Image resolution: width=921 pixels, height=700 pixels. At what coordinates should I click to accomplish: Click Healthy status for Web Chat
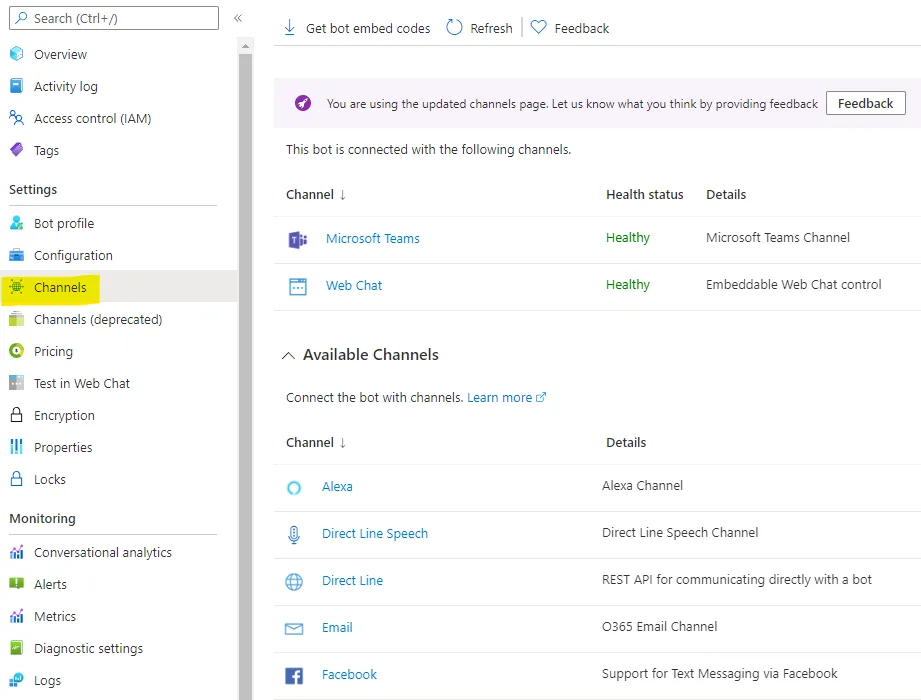628,285
